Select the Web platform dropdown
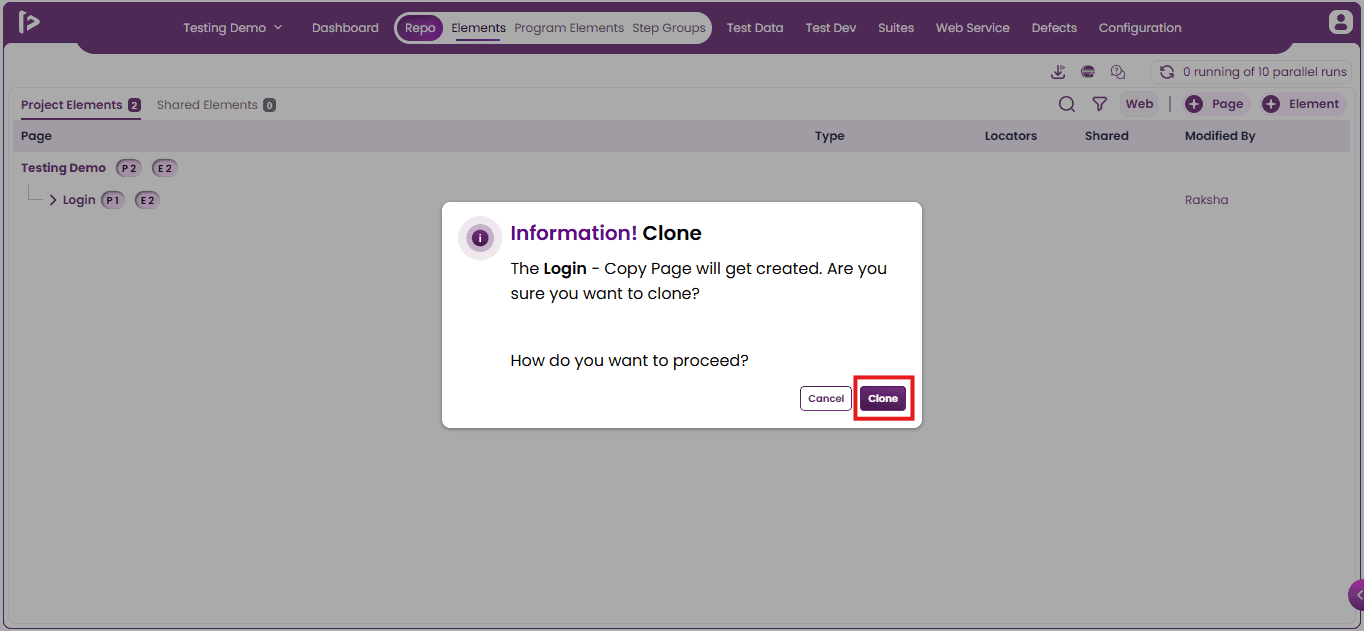The width and height of the screenshot is (1364, 631). click(1139, 104)
